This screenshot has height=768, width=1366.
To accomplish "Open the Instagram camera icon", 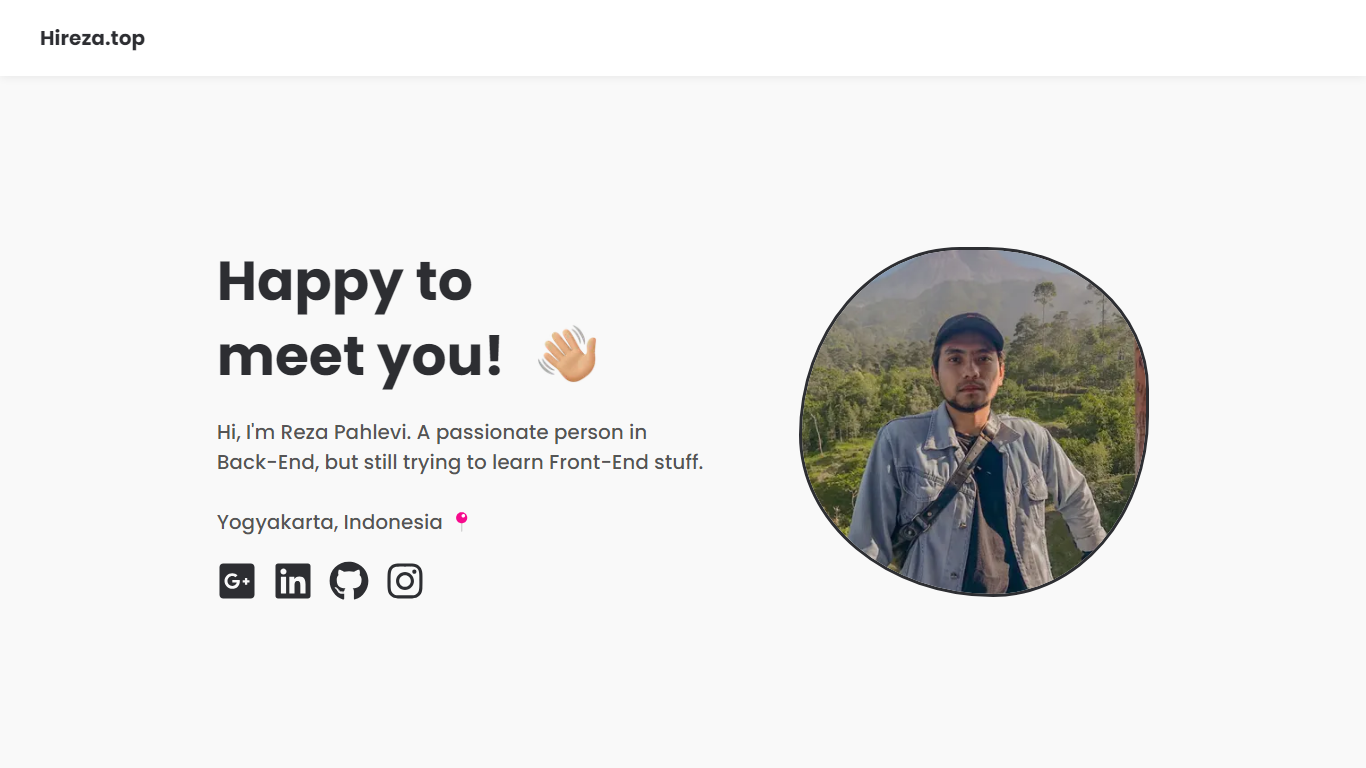I will (405, 581).
